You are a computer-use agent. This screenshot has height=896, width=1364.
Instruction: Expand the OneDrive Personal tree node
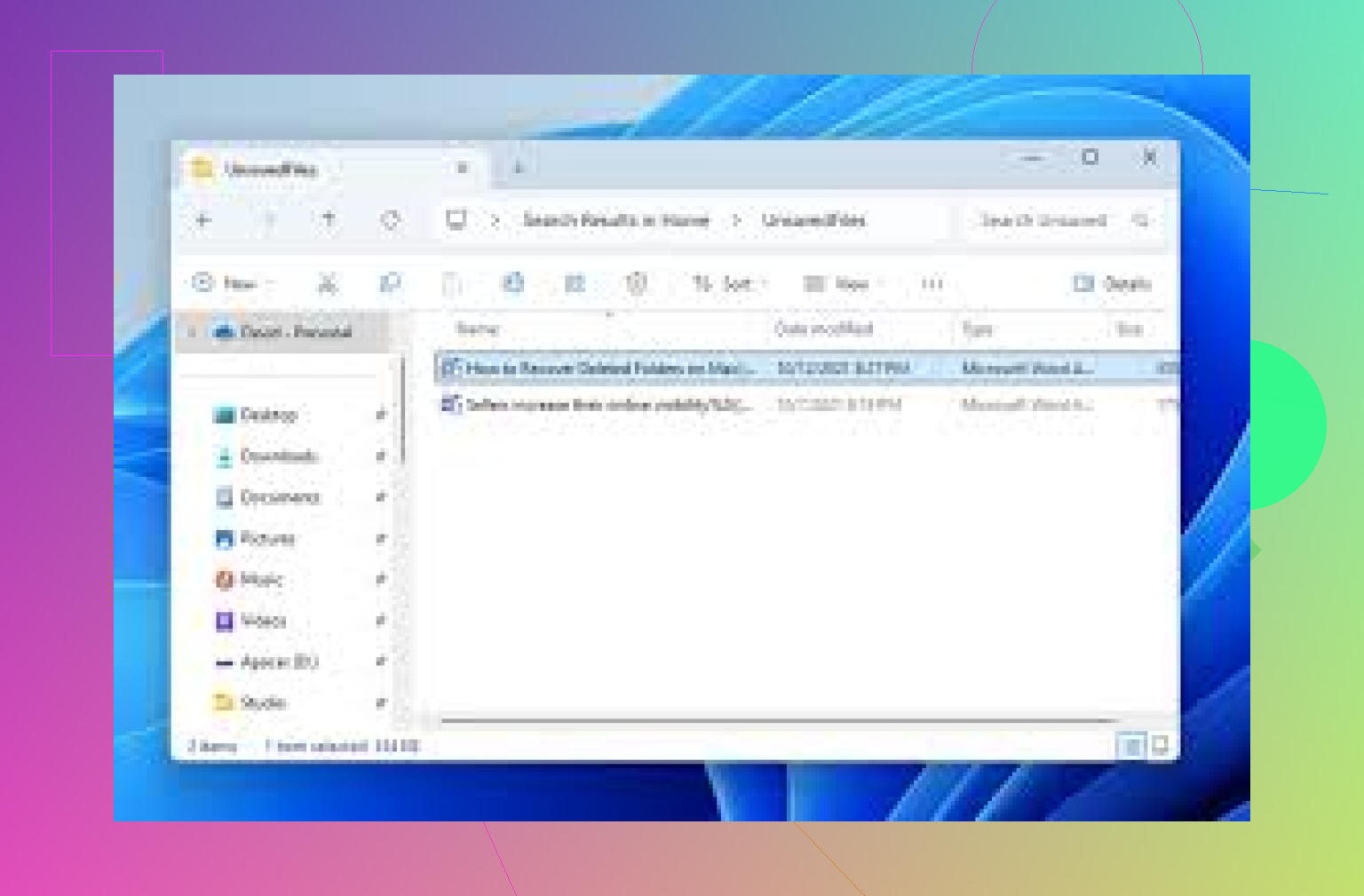tap(193, 332)
